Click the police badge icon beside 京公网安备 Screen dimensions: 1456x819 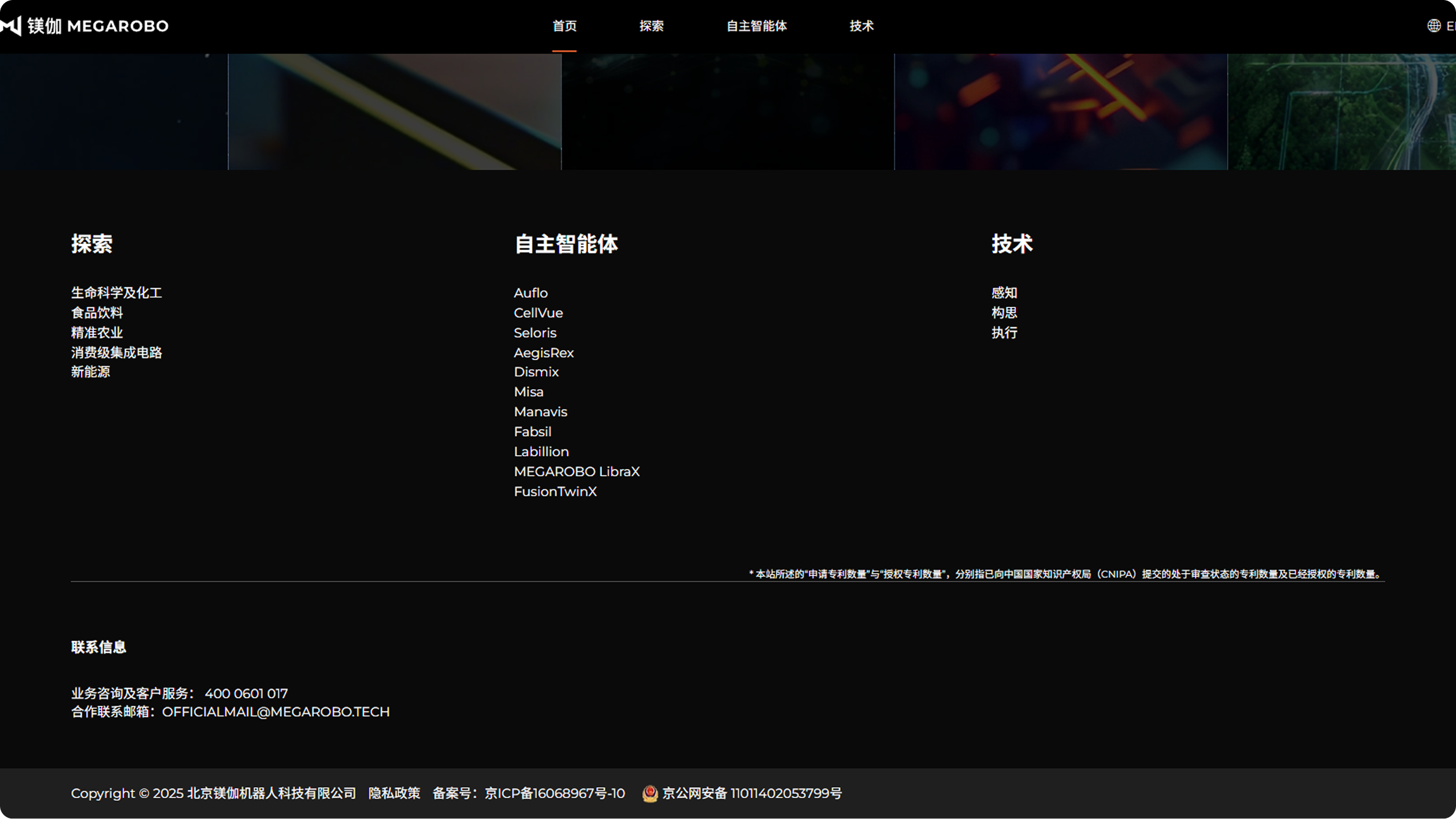(x=651, y=794)
